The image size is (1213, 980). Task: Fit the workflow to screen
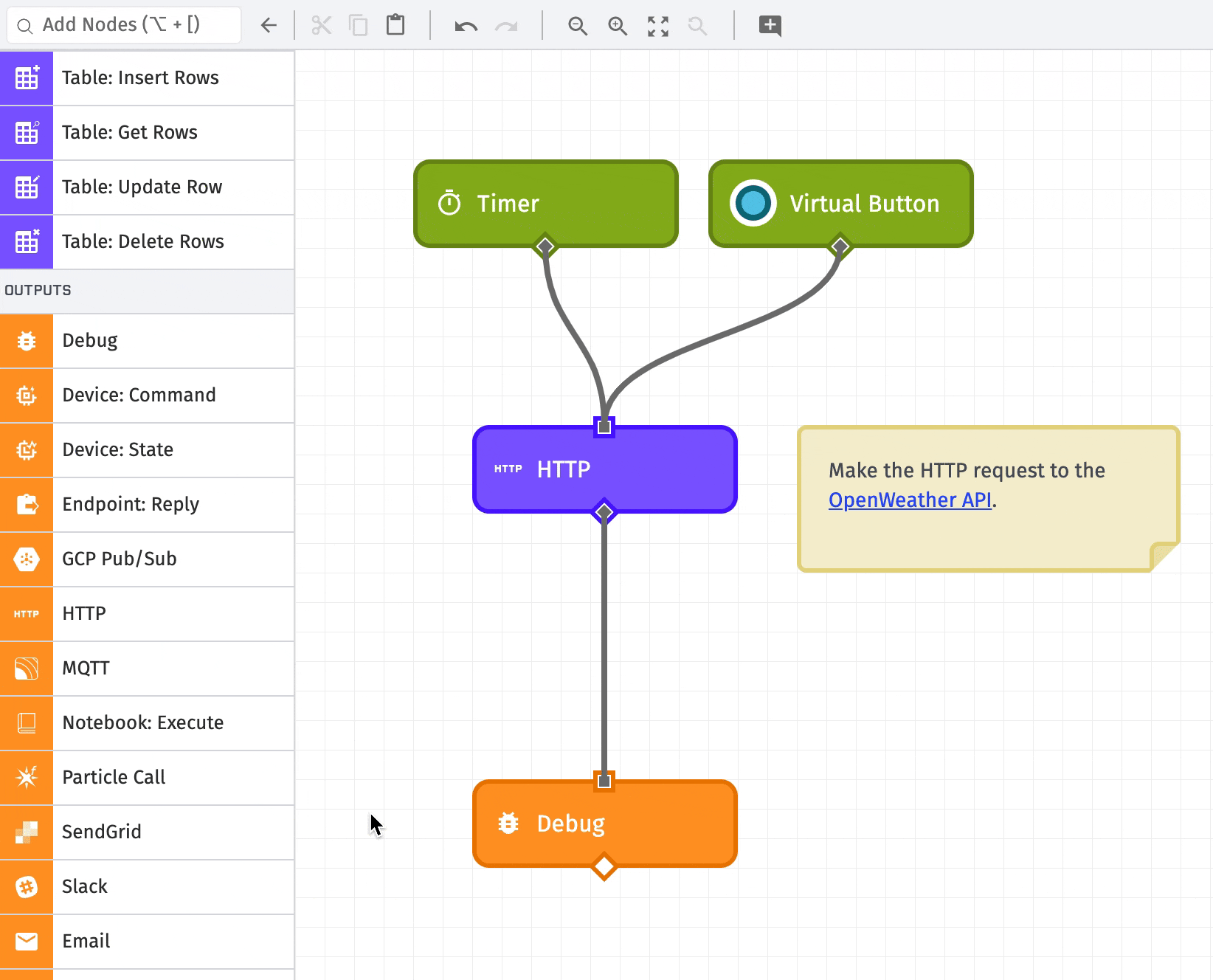click(x=657, y=26)
